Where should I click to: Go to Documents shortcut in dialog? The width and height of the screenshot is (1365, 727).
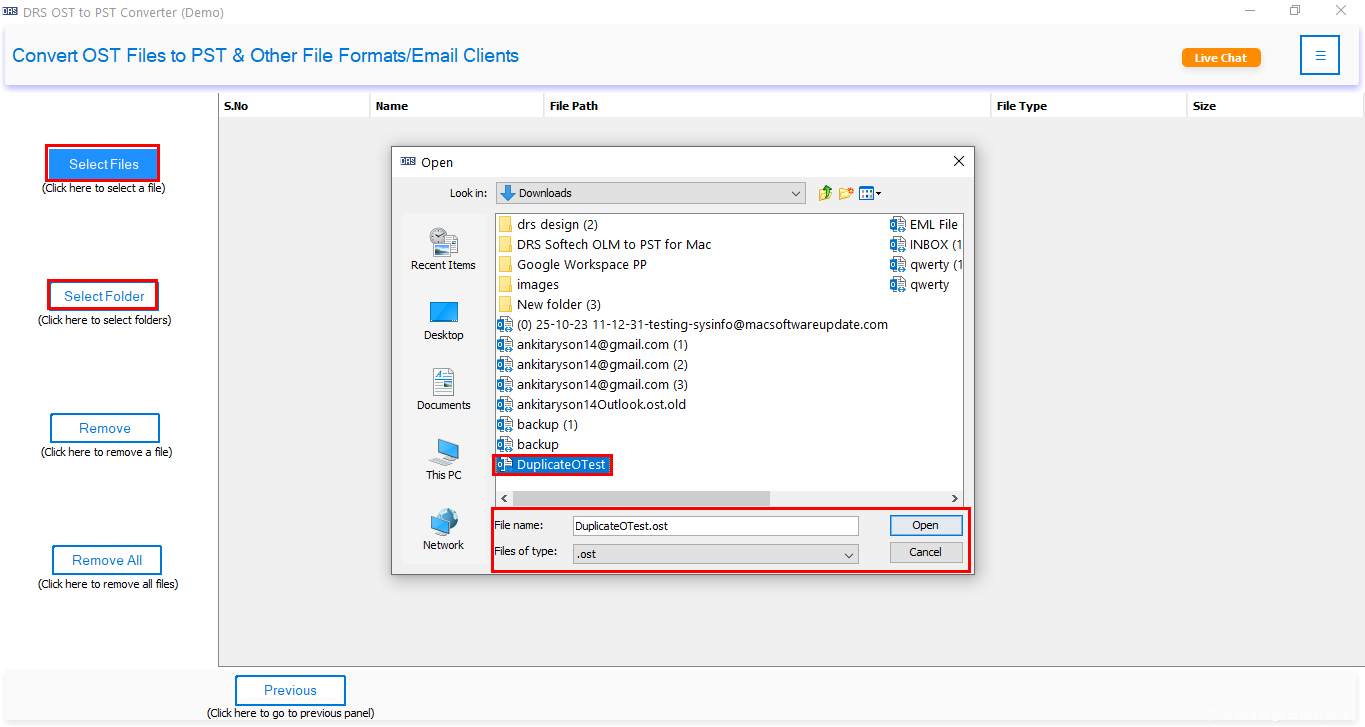click(443, 390)
